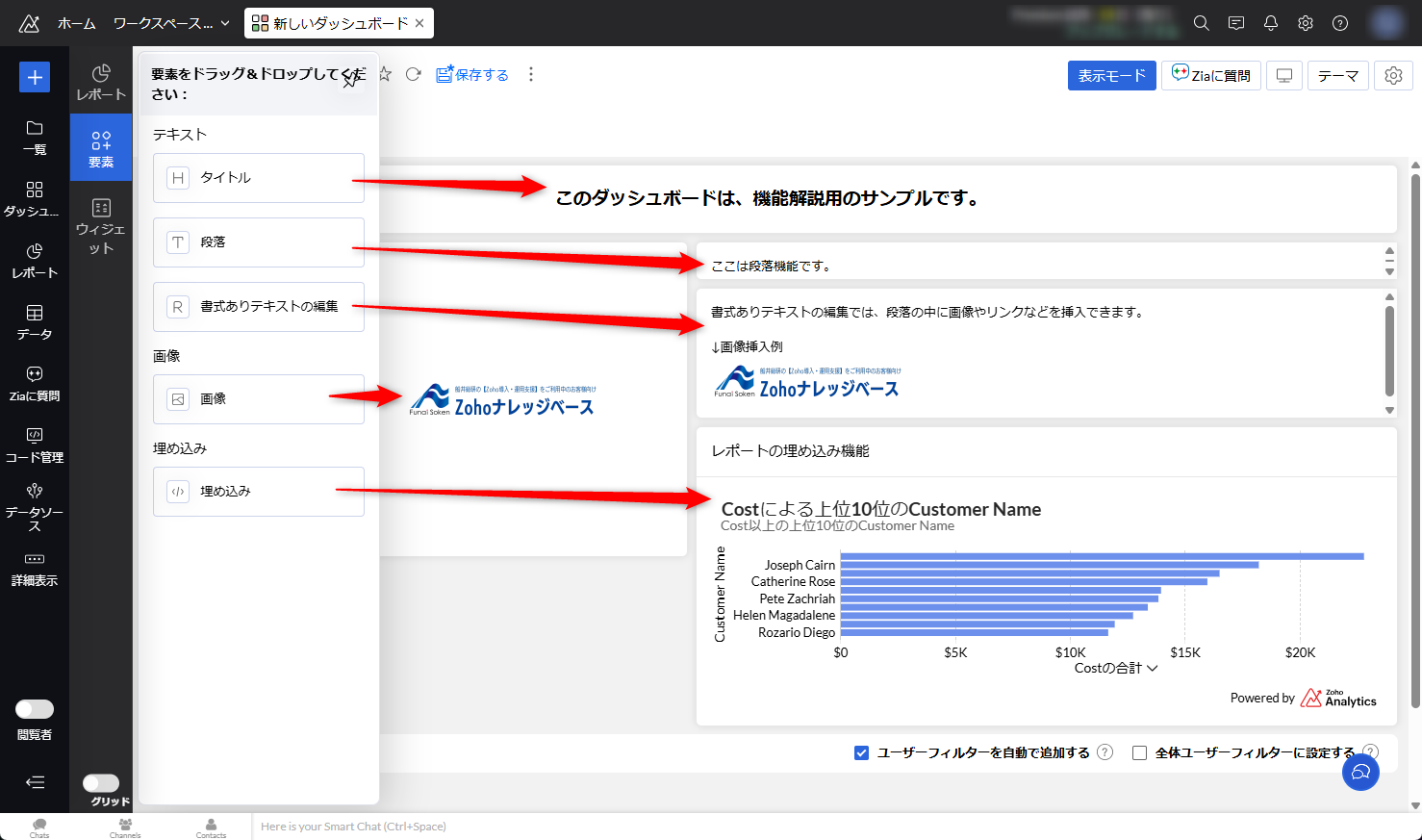This screenshot has width=1422, height=840.
Task: Click the blue plus create button
Action: coord(35,77)
